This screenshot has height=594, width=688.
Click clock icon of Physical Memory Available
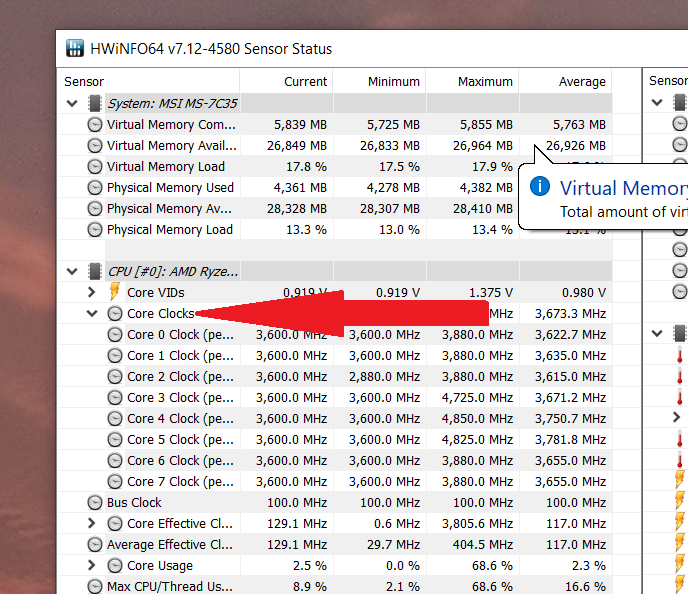[95, 208]
